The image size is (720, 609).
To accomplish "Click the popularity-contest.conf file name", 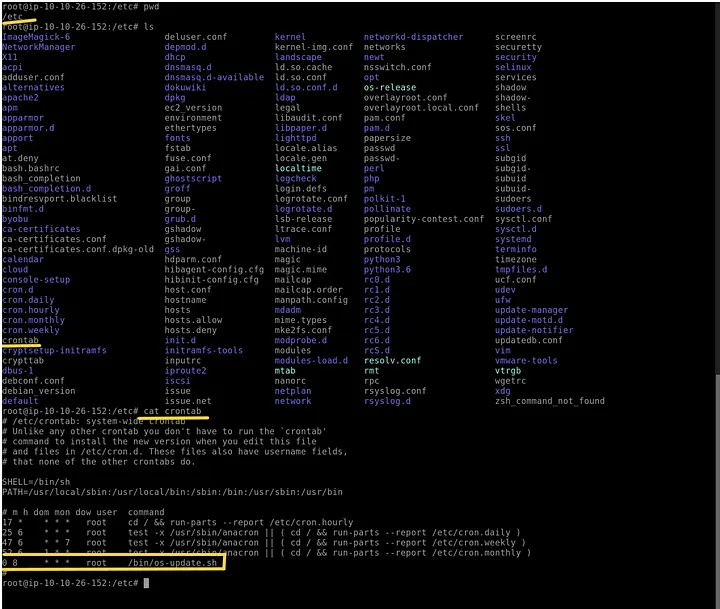I will [x=423, y=218].
